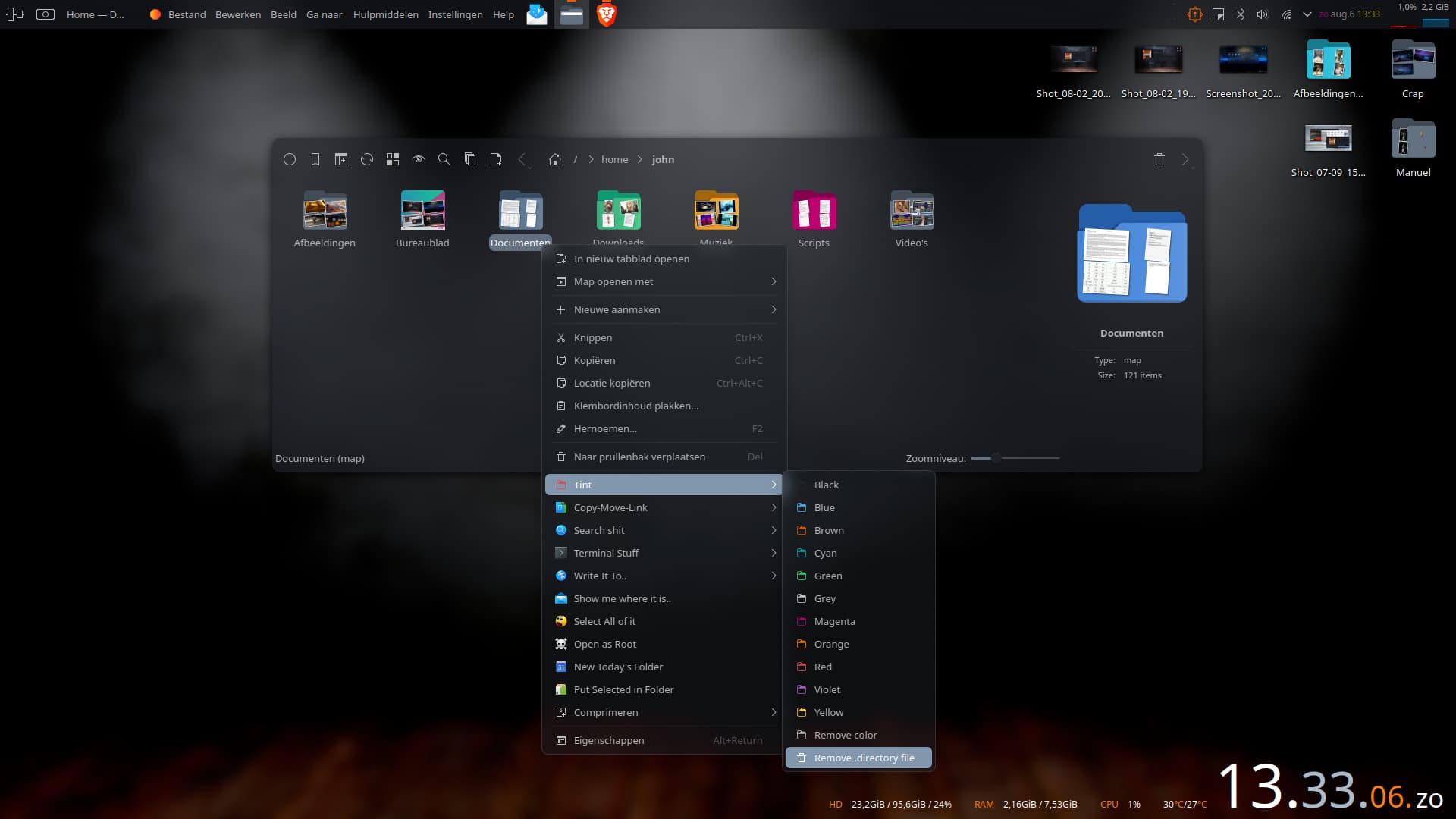Choose 'Locatie kopiëren' in the context menu
The height and width of the screenshot is (819, 1456).
[664, 383]
